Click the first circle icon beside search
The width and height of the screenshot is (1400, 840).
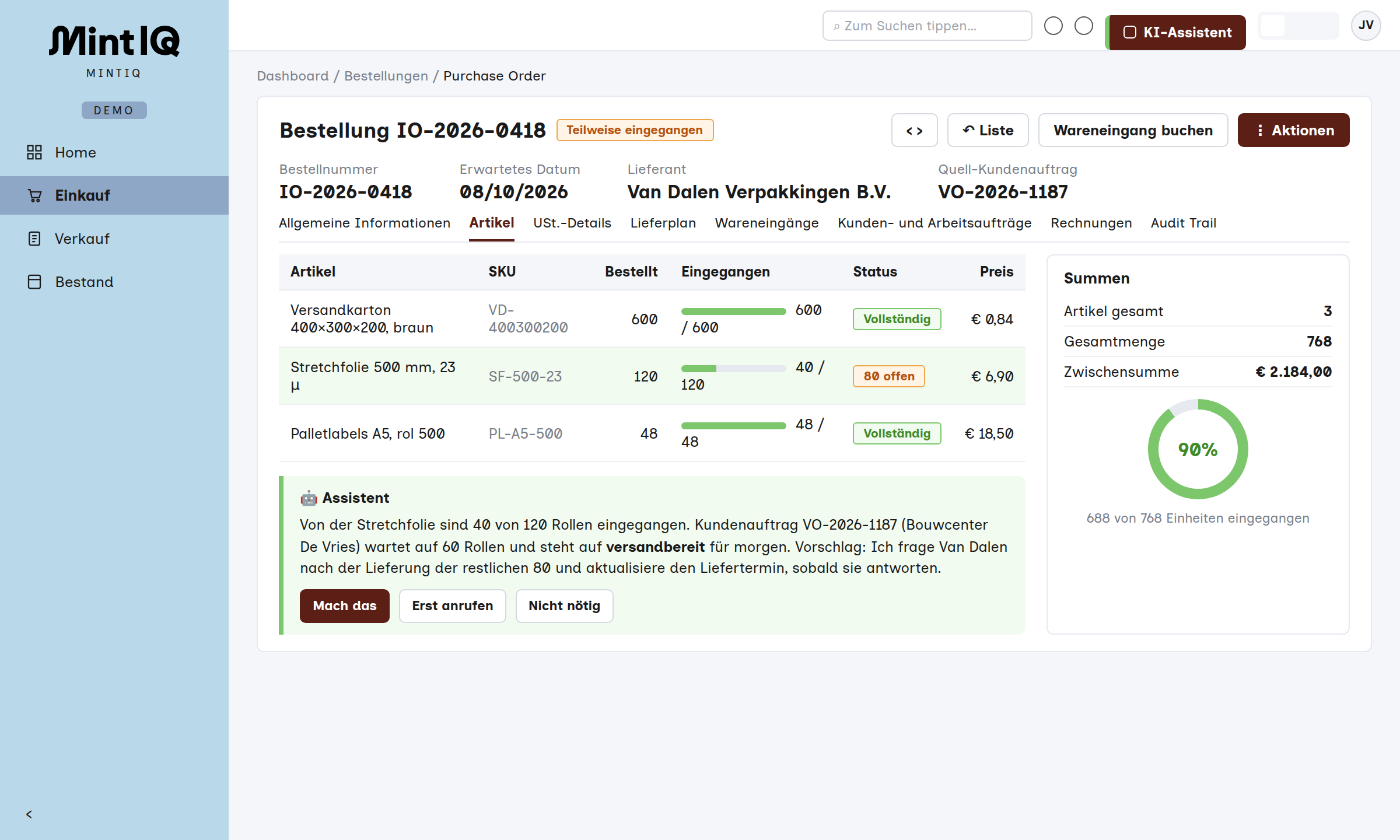click(x=1053, y=26)
